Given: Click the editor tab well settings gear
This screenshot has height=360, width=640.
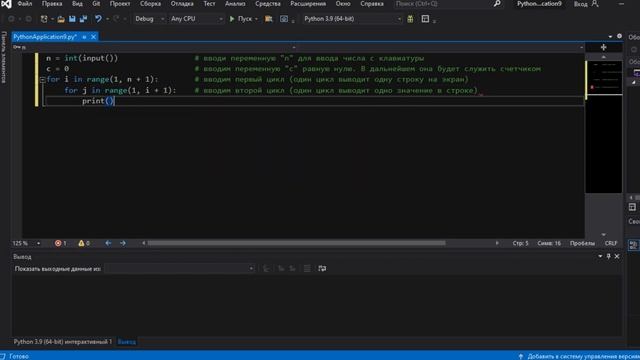Looking at the screenshot, I should 619,36.
